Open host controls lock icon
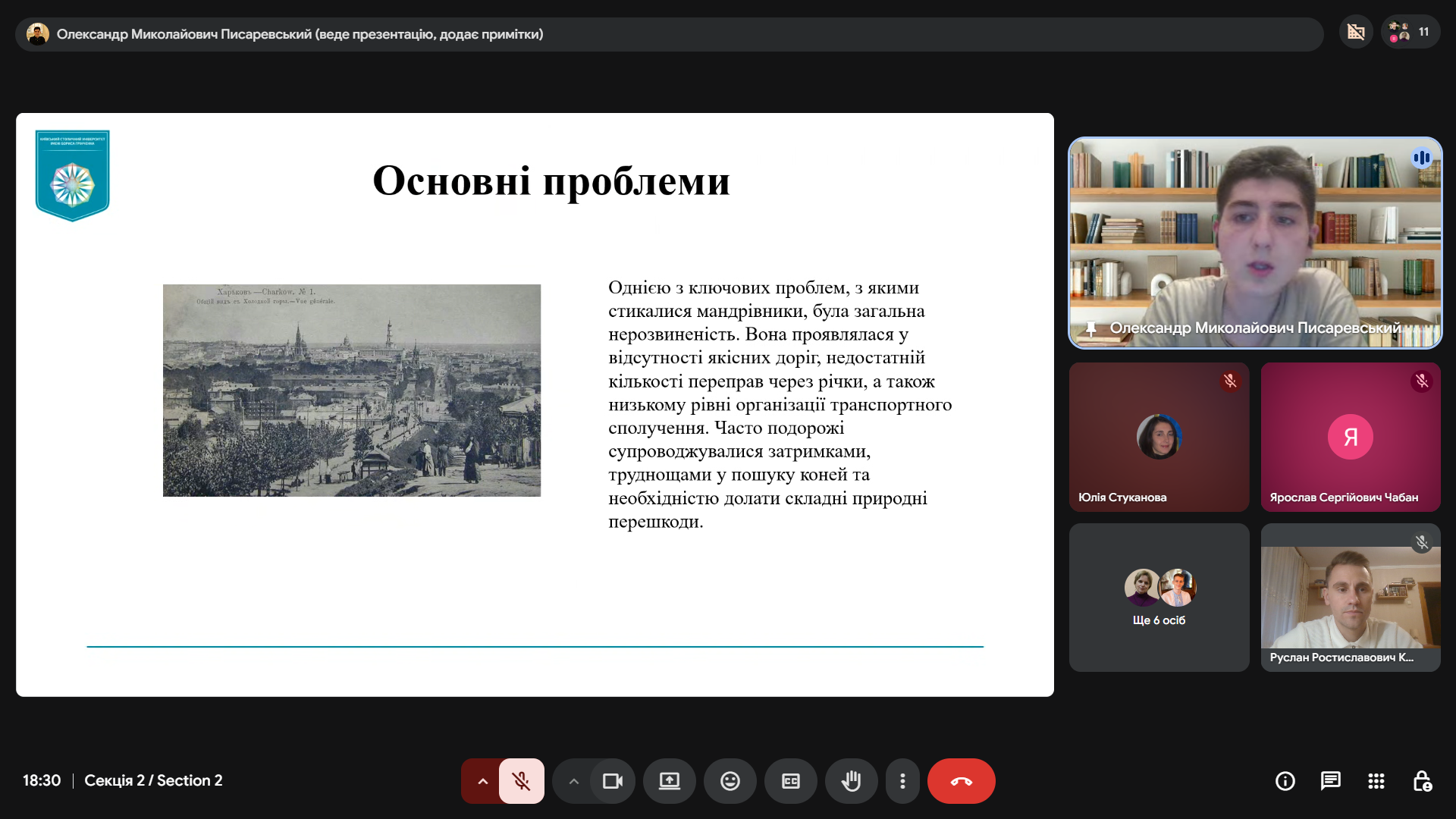The image size is (1456, 819). [x=1422, y=781]
